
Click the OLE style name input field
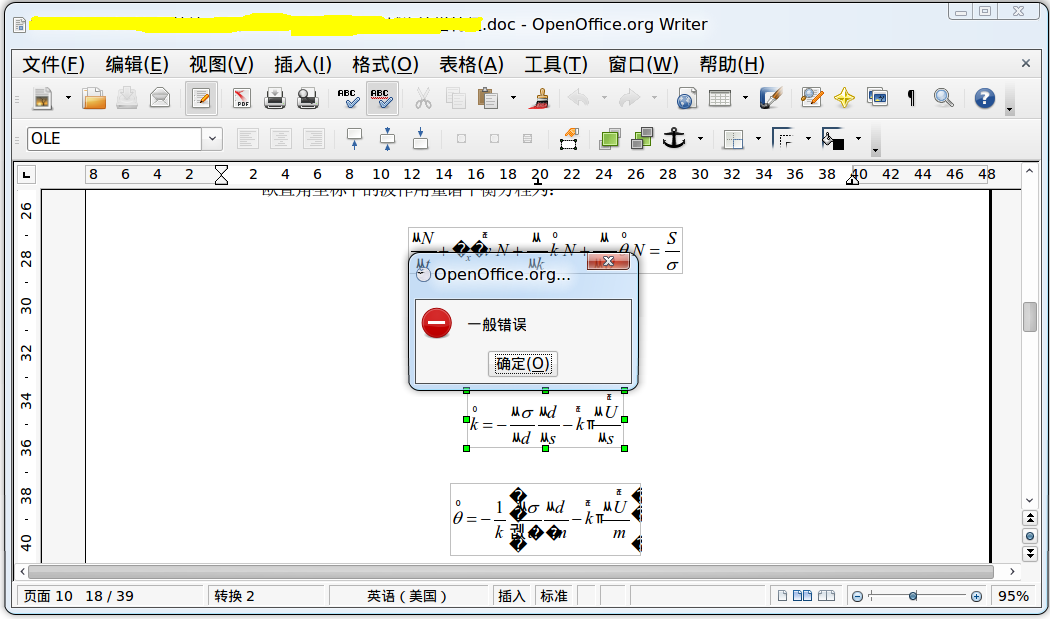click(115, 139)
